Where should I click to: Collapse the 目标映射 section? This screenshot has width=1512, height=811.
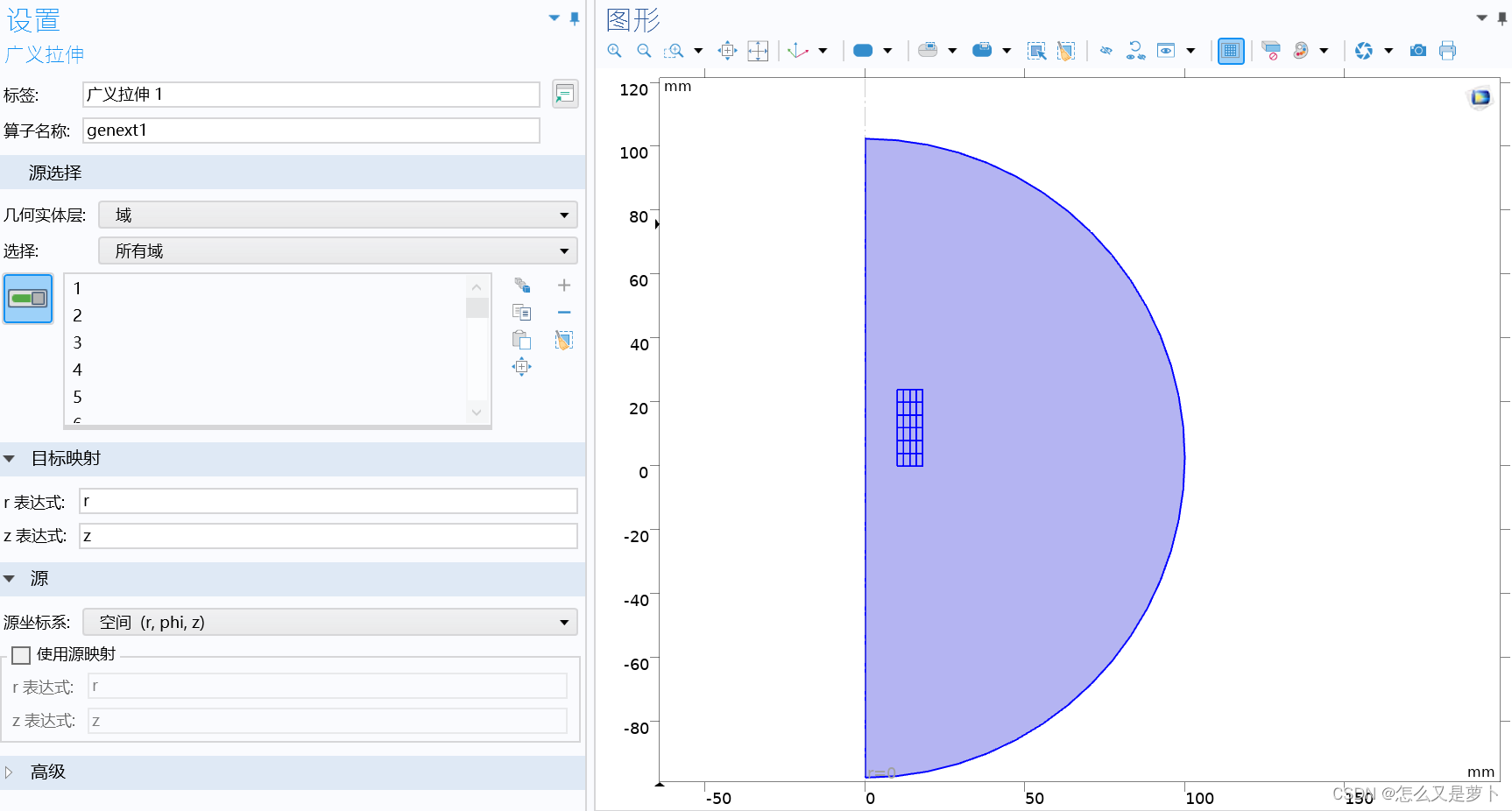(10, 459)
